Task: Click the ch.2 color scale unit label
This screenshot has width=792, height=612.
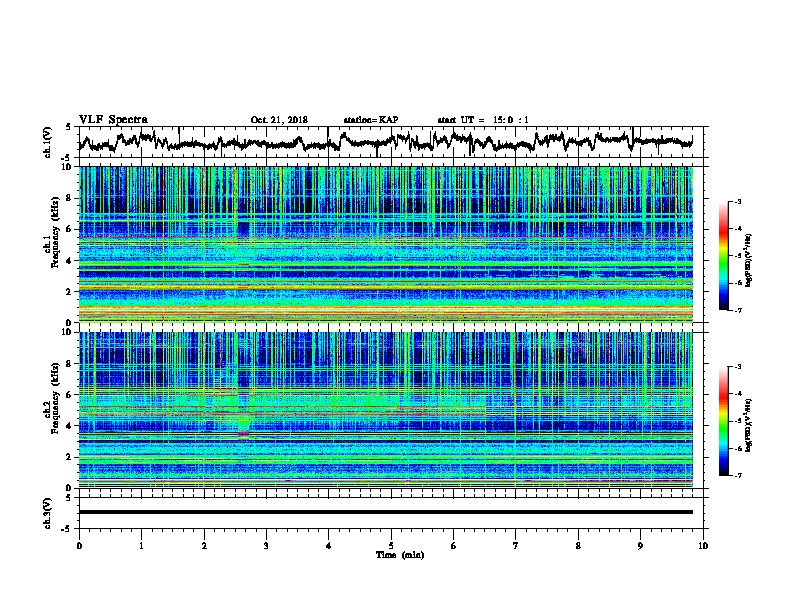Action: [x=749, y=425]
